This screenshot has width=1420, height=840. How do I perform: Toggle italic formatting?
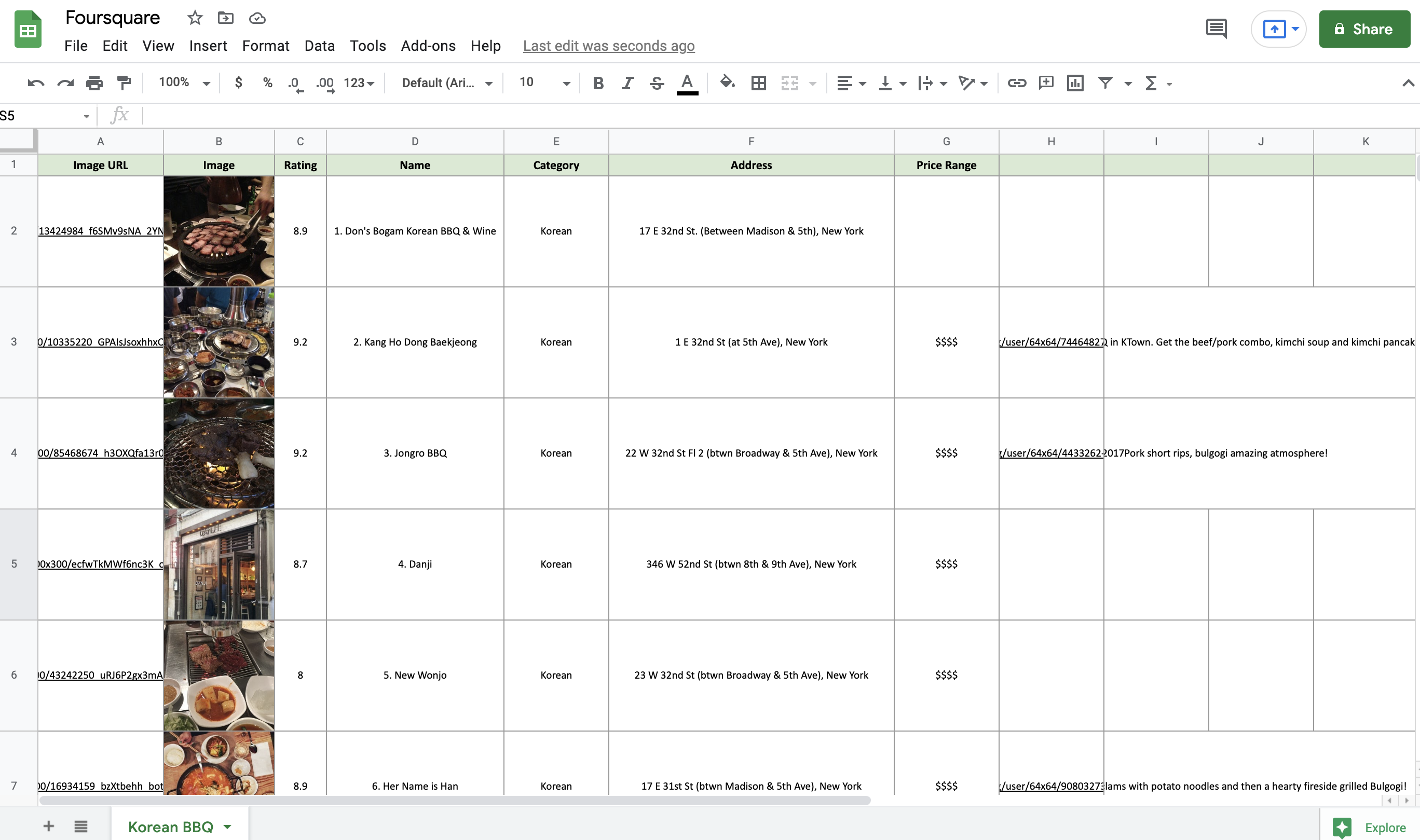(627, 82)
